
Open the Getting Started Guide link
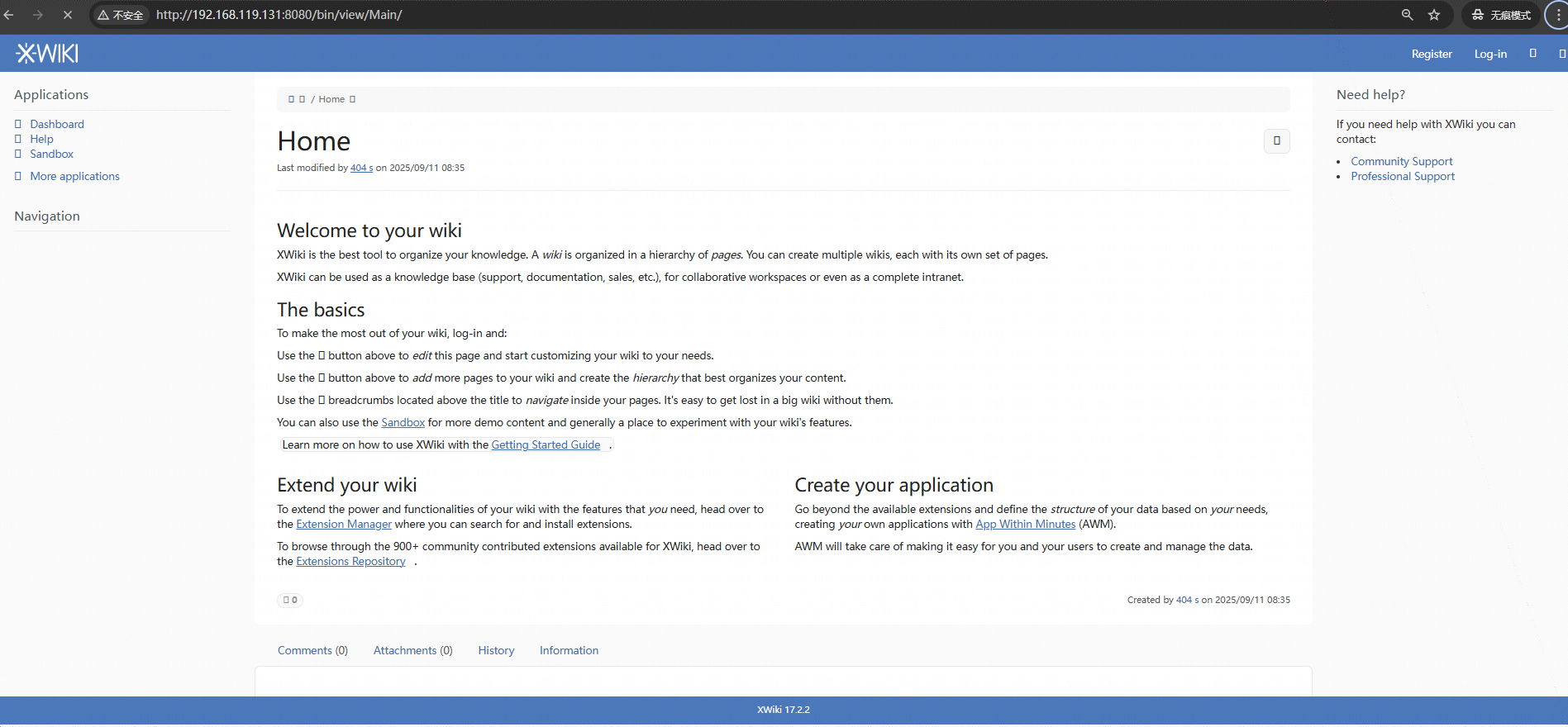(546, 444)
